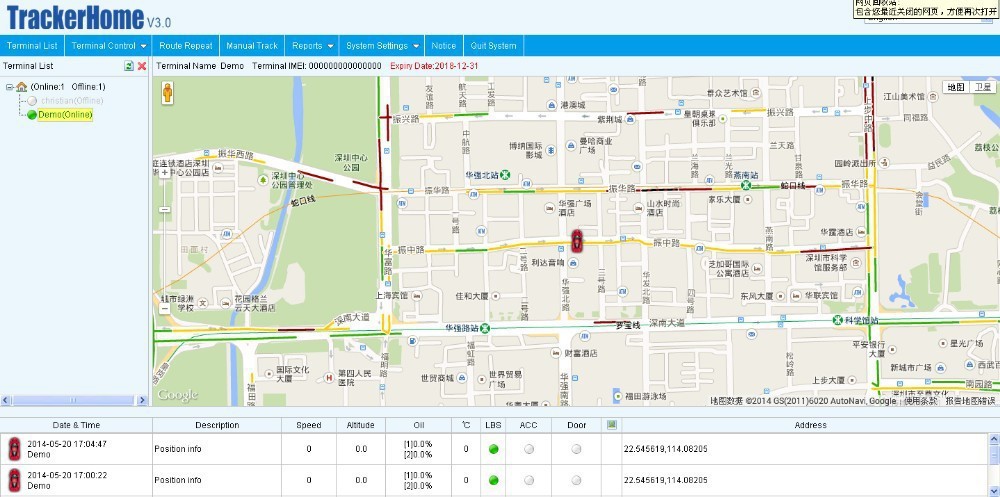
Task: Click Quit System in the menu bar
Action: [494, 46]
